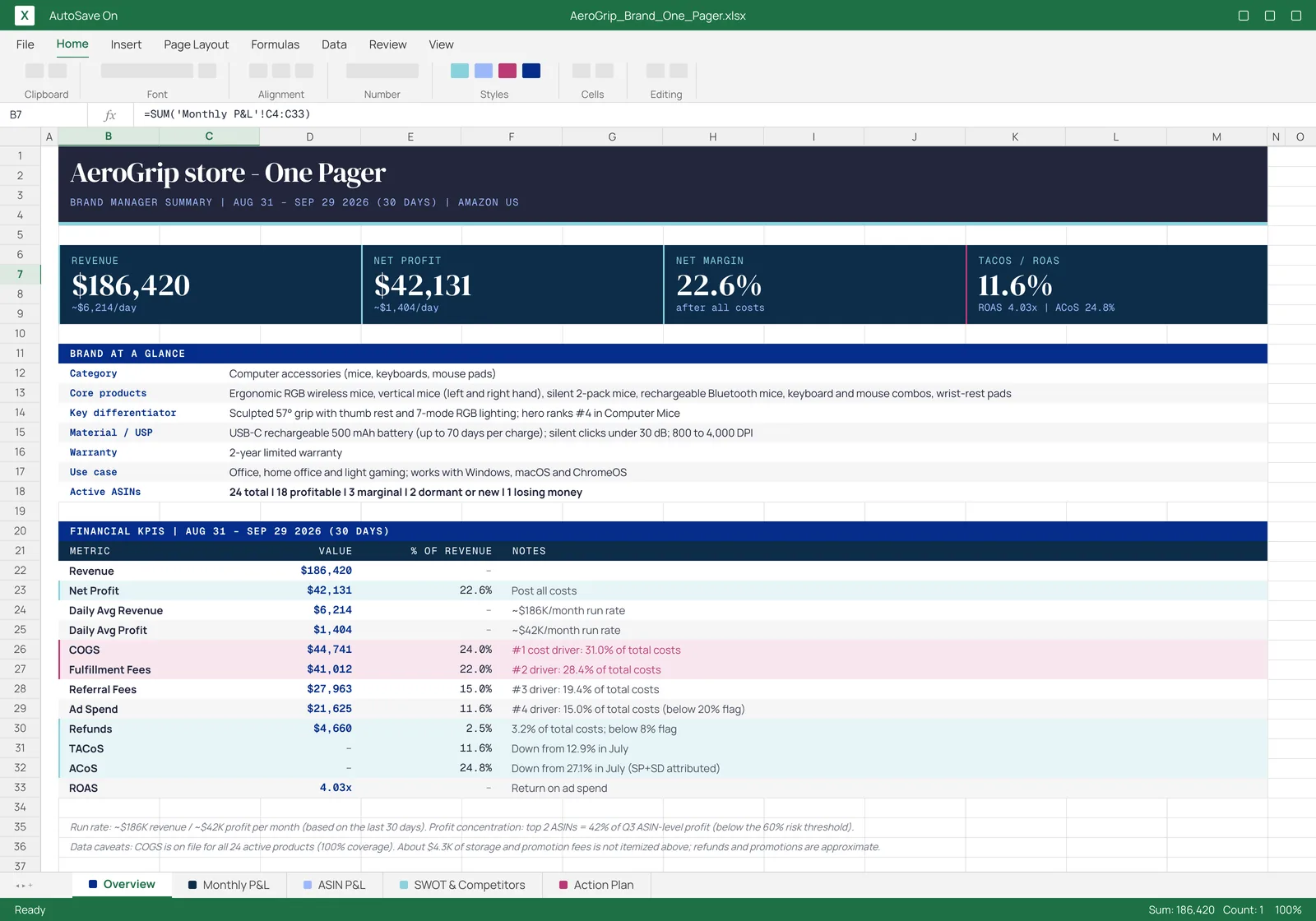Click the 'Daily Avg Revenue' metric label
This screenshot has width=1316, height=921.
[116, 610]
